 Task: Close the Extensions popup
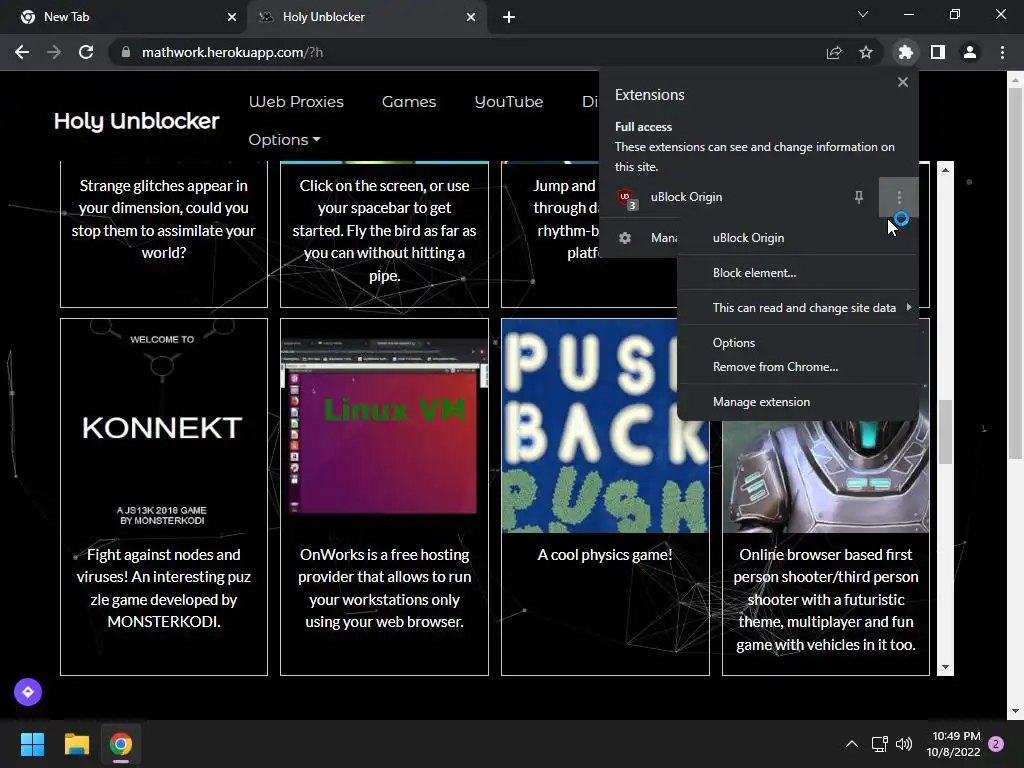coord(903,82)
